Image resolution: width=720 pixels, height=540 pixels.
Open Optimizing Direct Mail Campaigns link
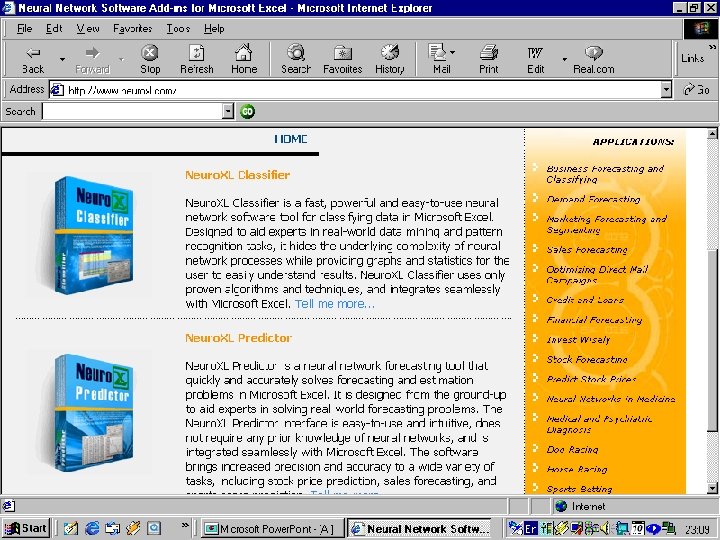597,275
